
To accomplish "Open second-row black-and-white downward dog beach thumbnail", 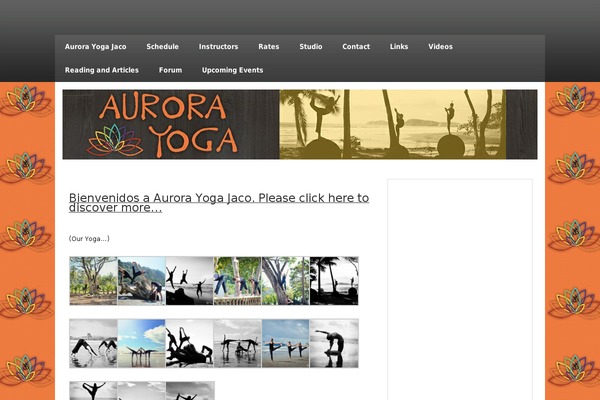I will tap(93, 343).
